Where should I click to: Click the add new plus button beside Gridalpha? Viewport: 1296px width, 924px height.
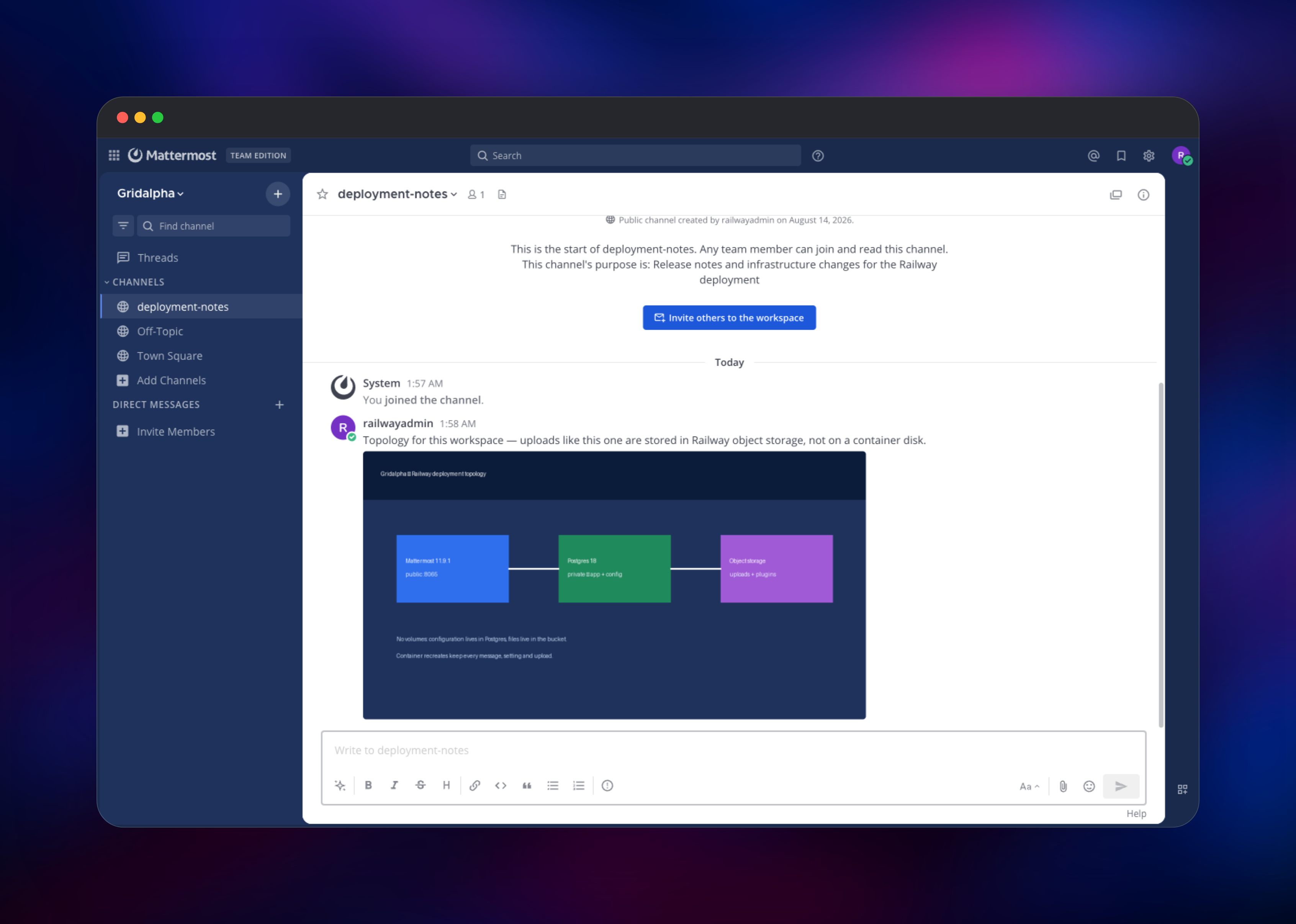278,194
